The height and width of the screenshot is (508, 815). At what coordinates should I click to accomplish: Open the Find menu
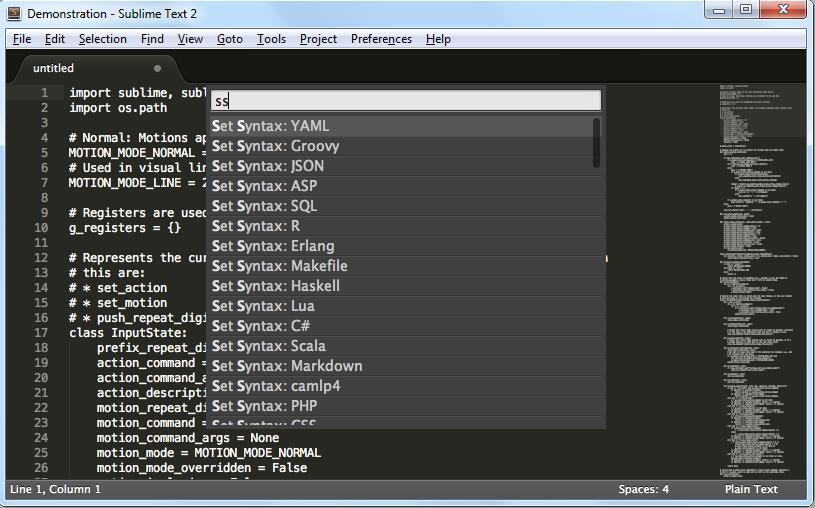pos(152,39)
